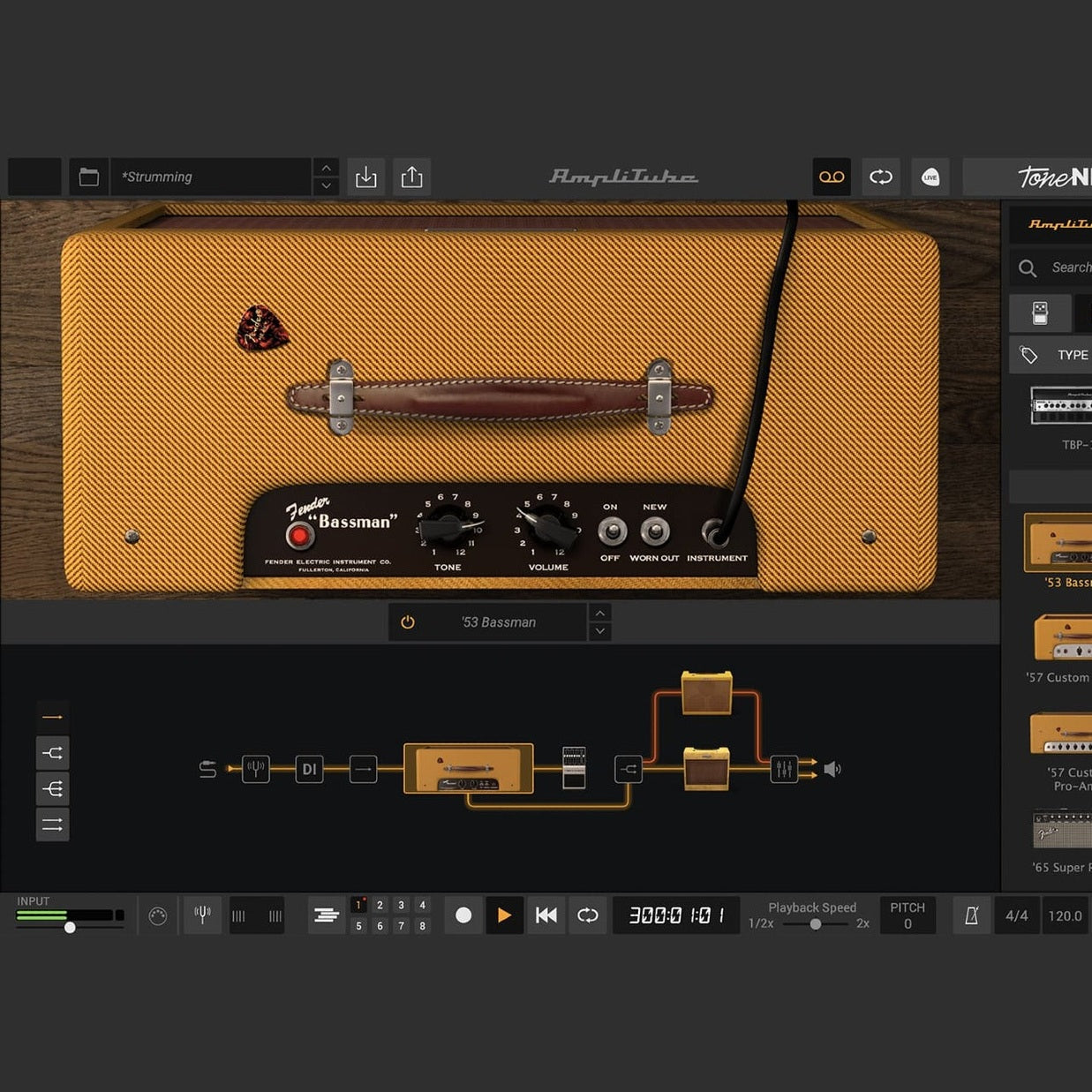Click the PITCH value control
Image resolution: width=1092 pixels, height=1092 pixels.
907,915
